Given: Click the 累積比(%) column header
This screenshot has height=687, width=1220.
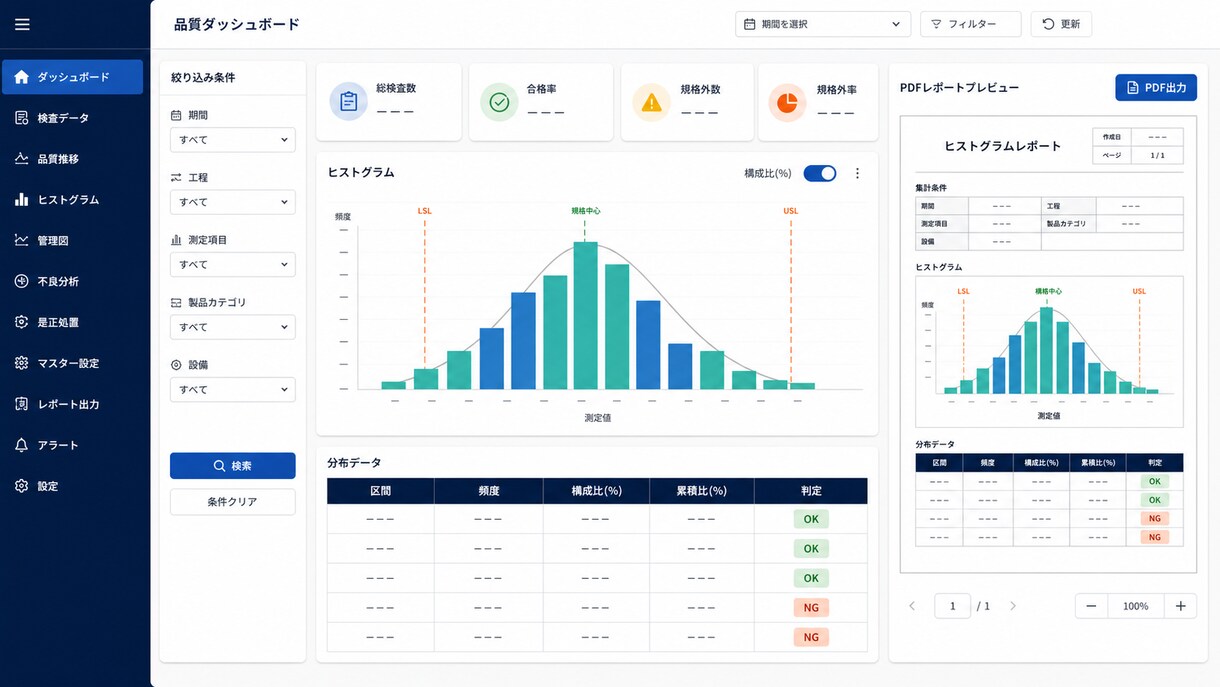Looking at the screenshot, I should pyautogui.click(x=701, y=491).
